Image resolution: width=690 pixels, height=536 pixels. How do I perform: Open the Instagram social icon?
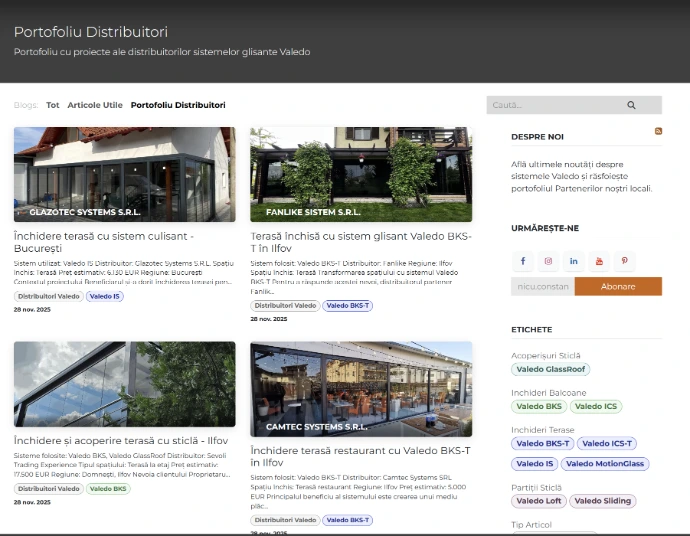tap(548, 261)
